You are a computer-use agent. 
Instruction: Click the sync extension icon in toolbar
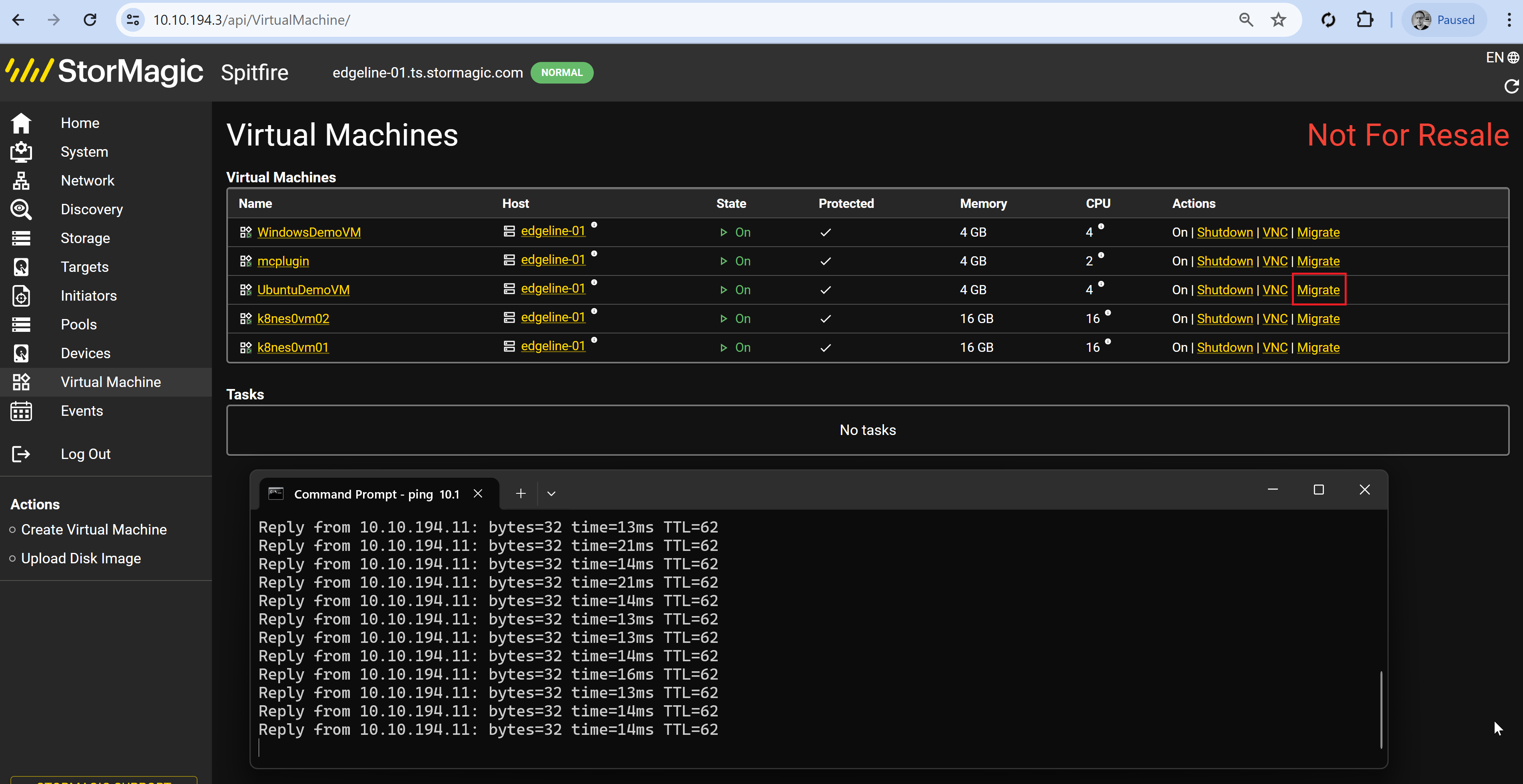tap(1328, 20)
